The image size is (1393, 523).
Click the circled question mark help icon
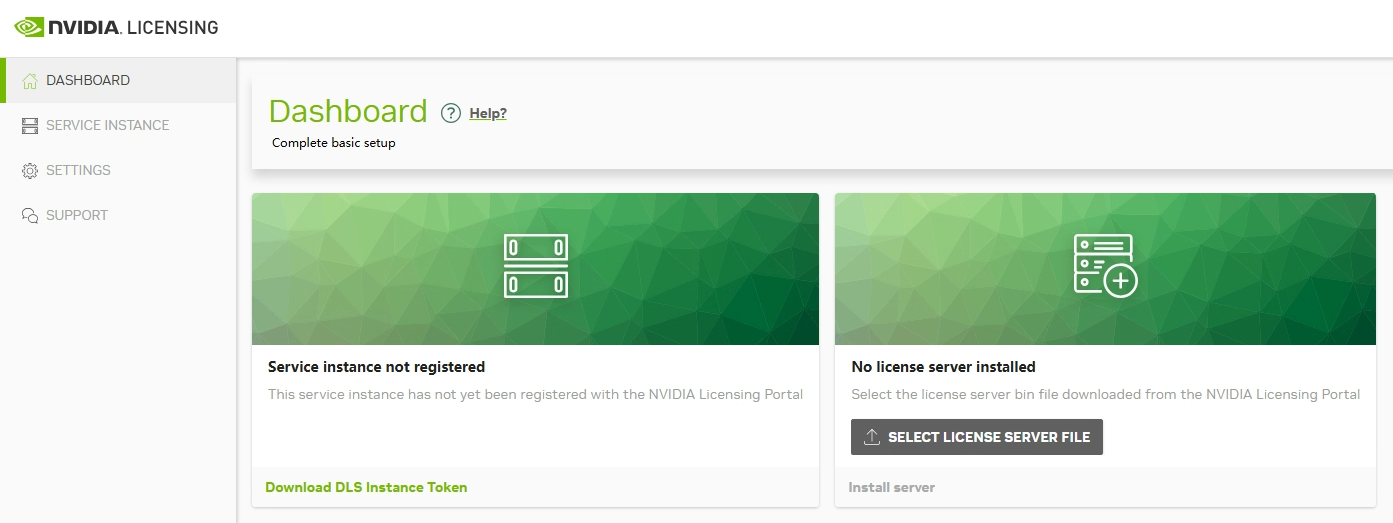[451, 113]
